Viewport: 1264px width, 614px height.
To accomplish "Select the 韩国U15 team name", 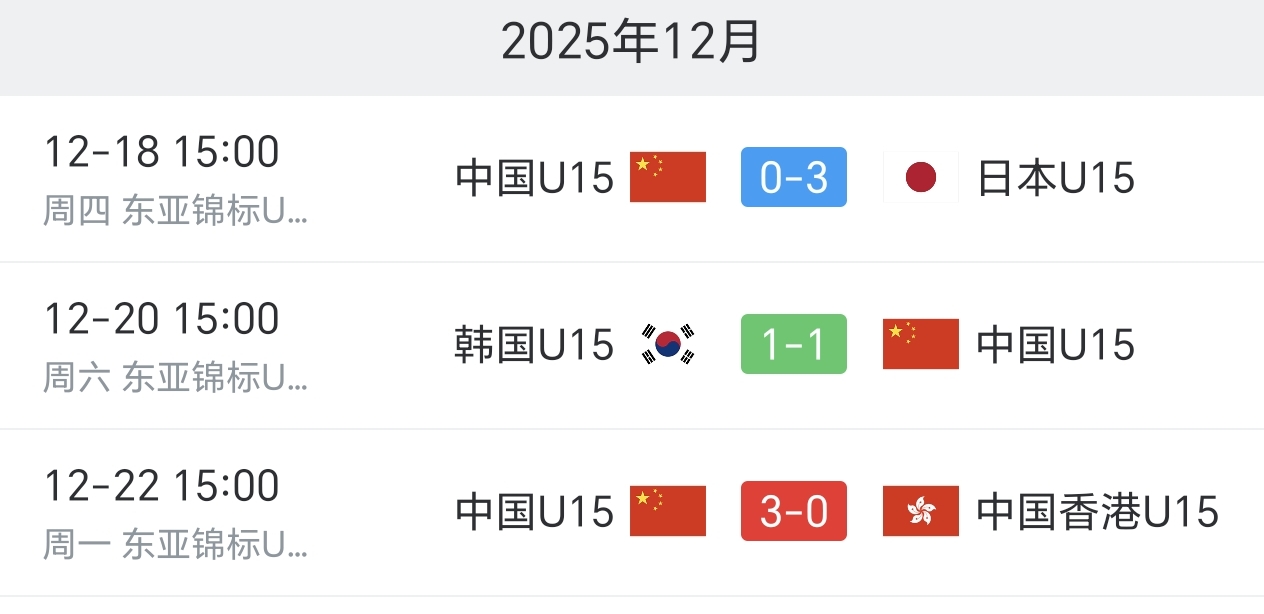I will 534,346.
